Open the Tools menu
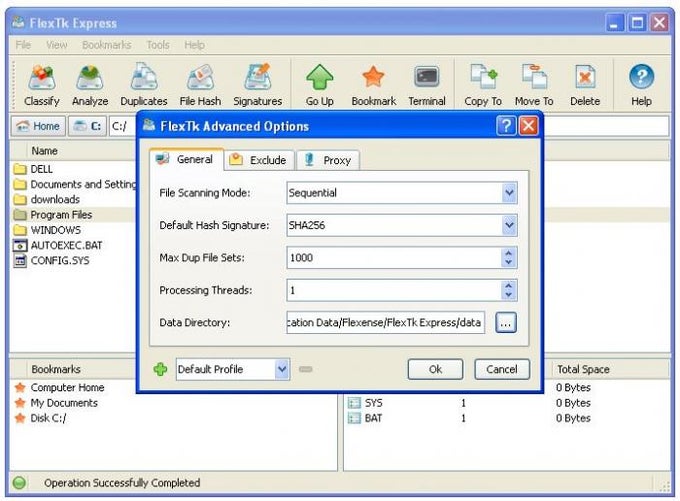This screenshot has width=680, height=501. (x=158, y=45)
